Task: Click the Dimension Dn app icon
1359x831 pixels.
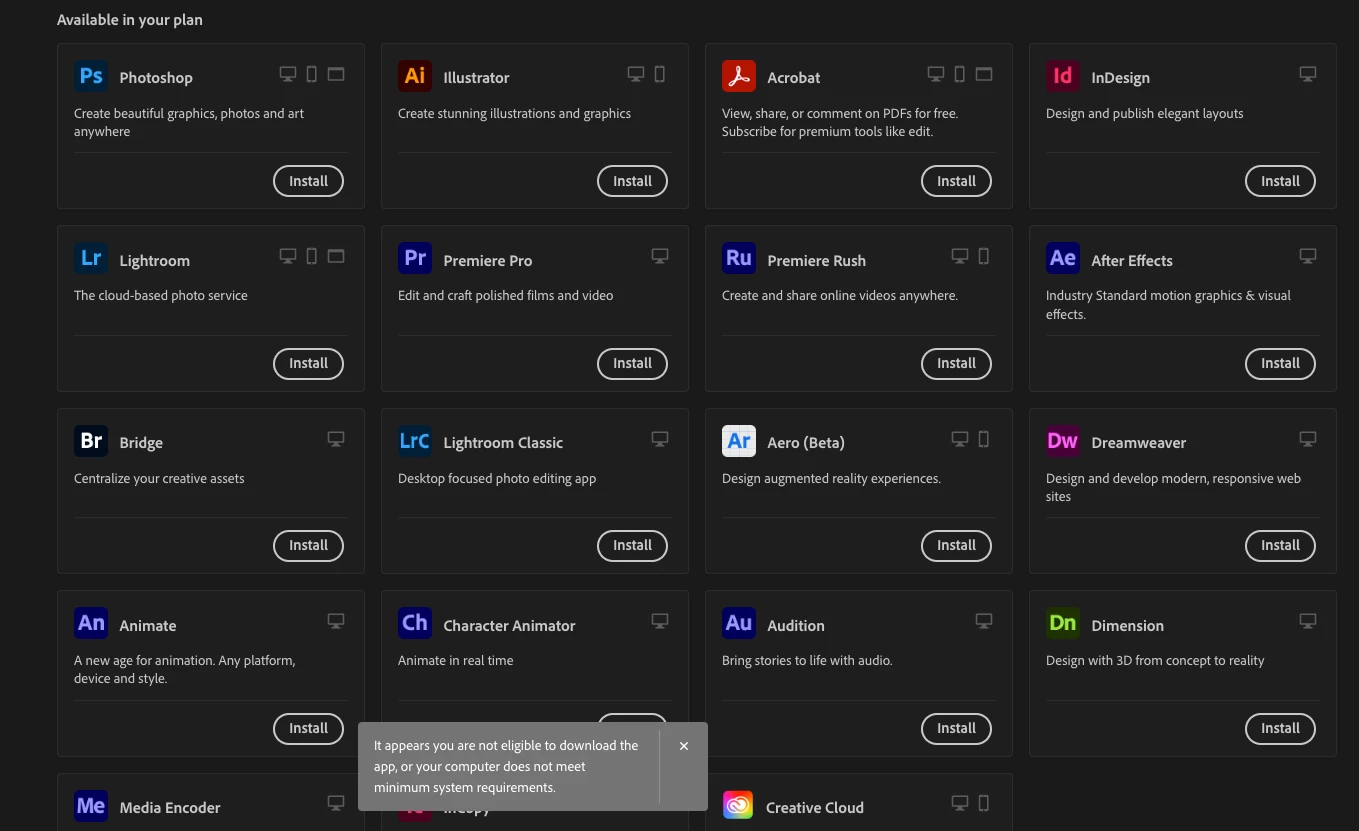Action: [x=1063, y=623]
